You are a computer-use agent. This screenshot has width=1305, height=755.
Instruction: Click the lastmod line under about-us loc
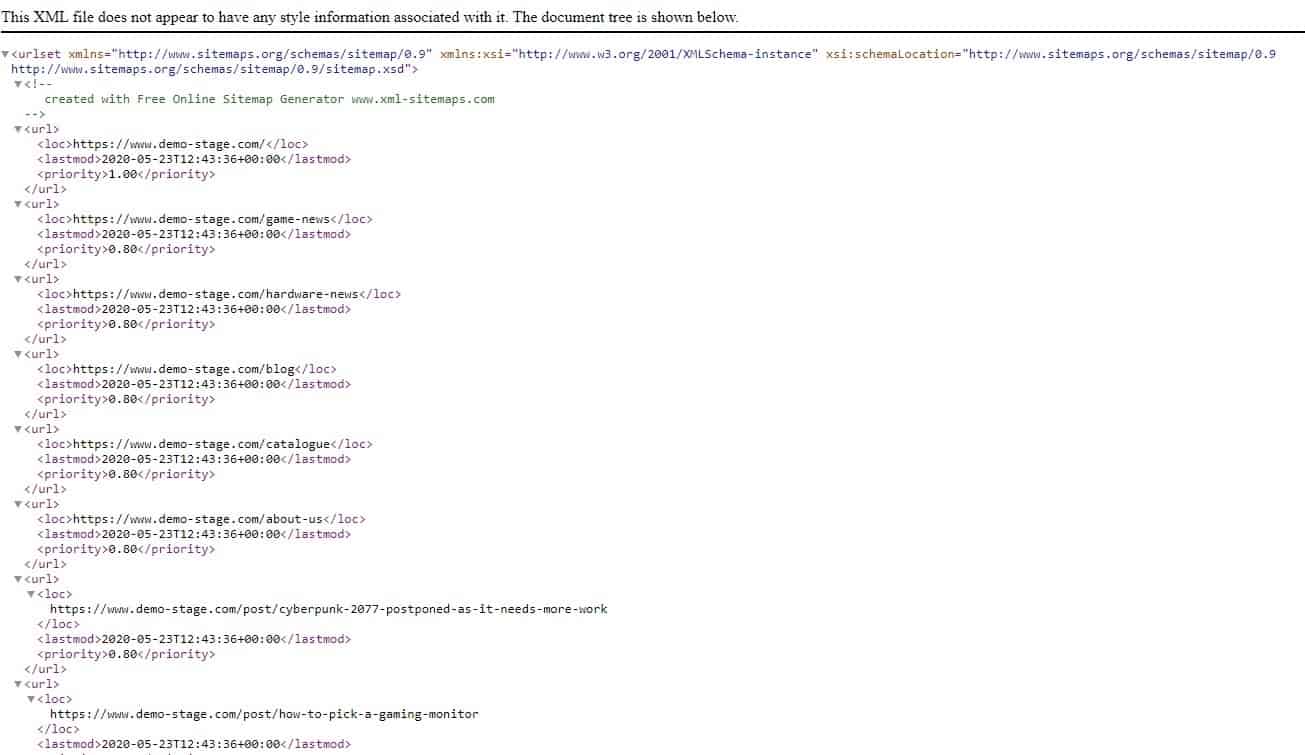coord(194,534)
